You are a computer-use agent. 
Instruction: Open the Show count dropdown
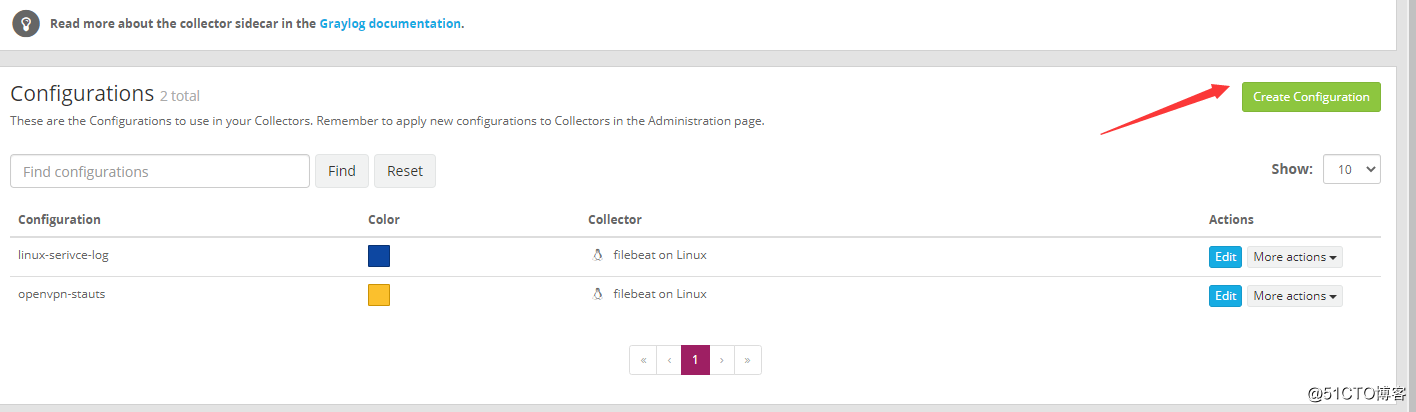coord(1352,169)
